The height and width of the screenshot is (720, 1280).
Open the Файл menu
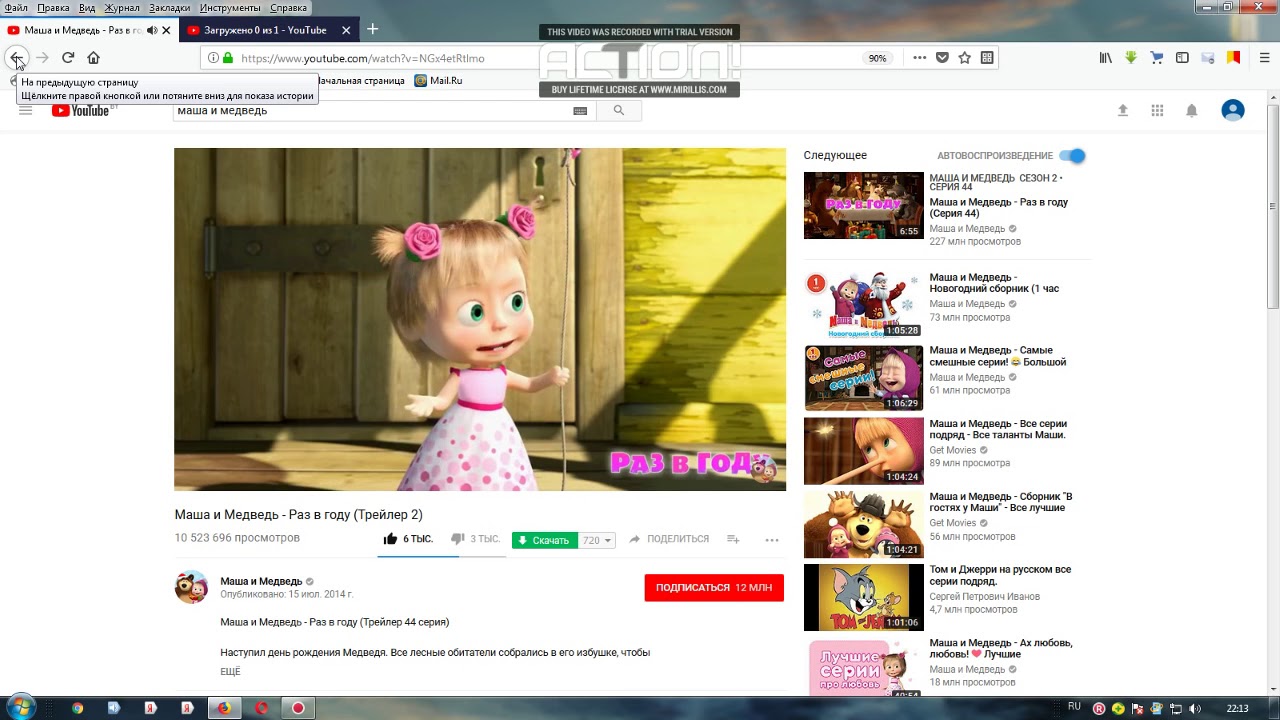16,7
